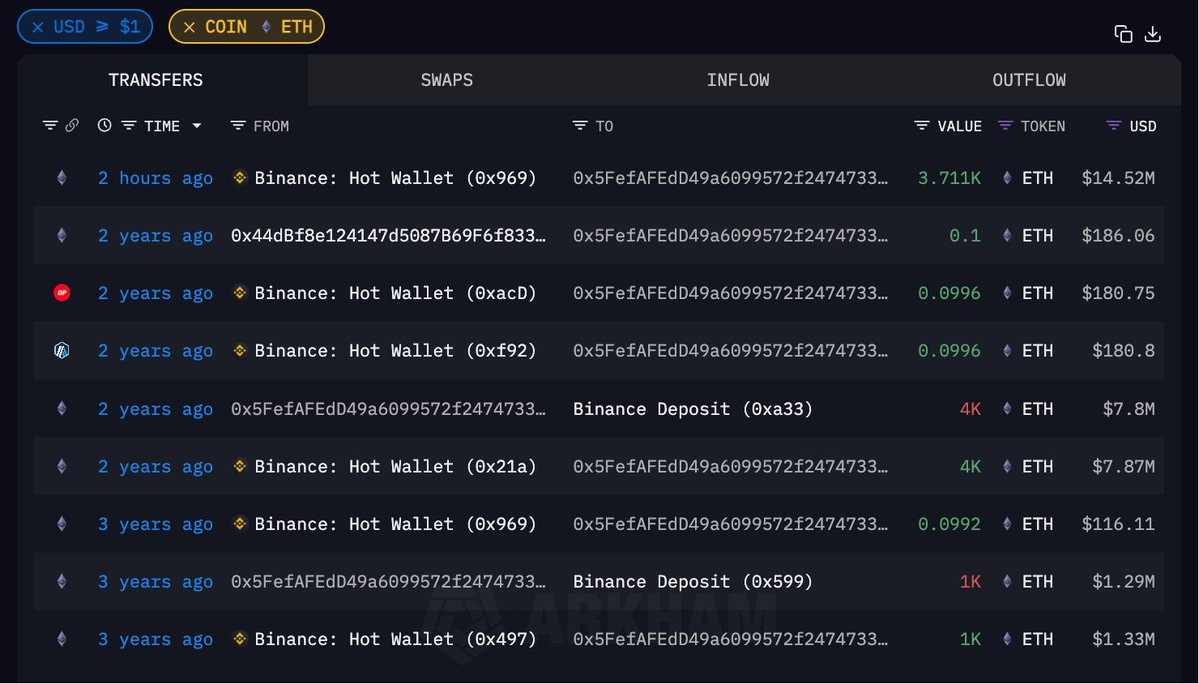Open Binance: Hot Wallet (0x21a)
1199x684 pixels.
point(395,466)
